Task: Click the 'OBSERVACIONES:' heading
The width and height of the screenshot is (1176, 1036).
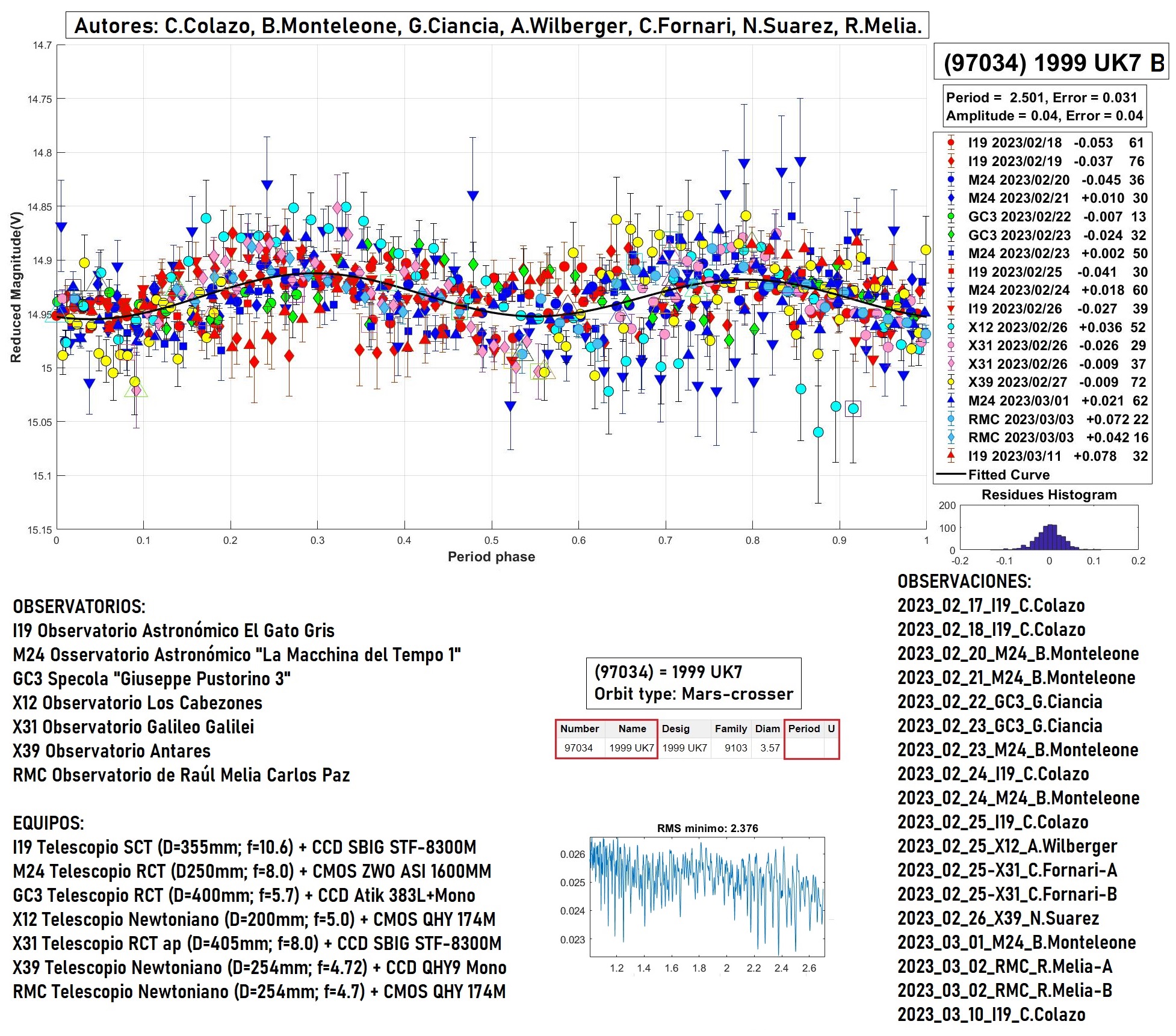Action: click(964, 581)
